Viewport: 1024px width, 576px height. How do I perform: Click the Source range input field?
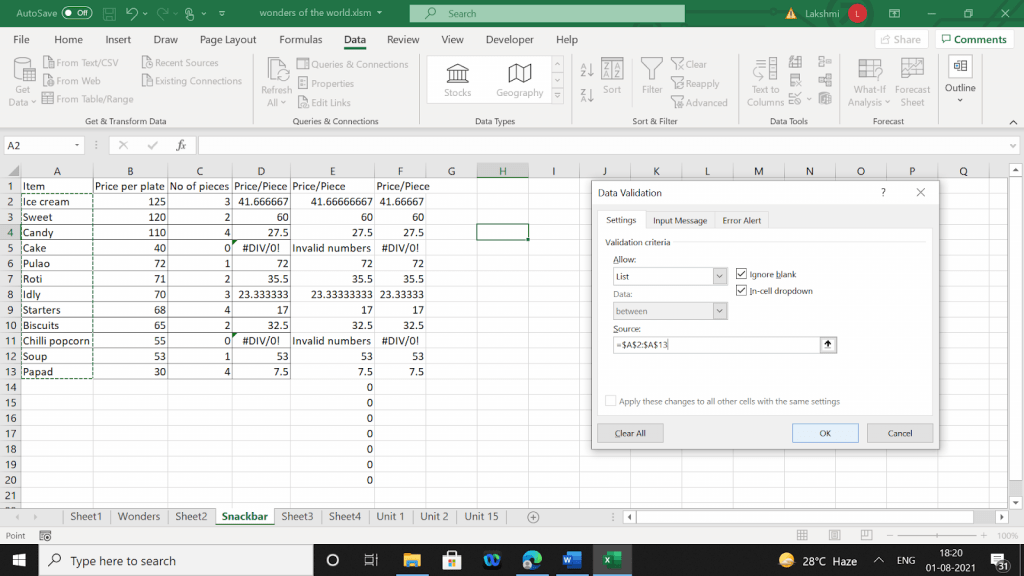tap(715, 345)
